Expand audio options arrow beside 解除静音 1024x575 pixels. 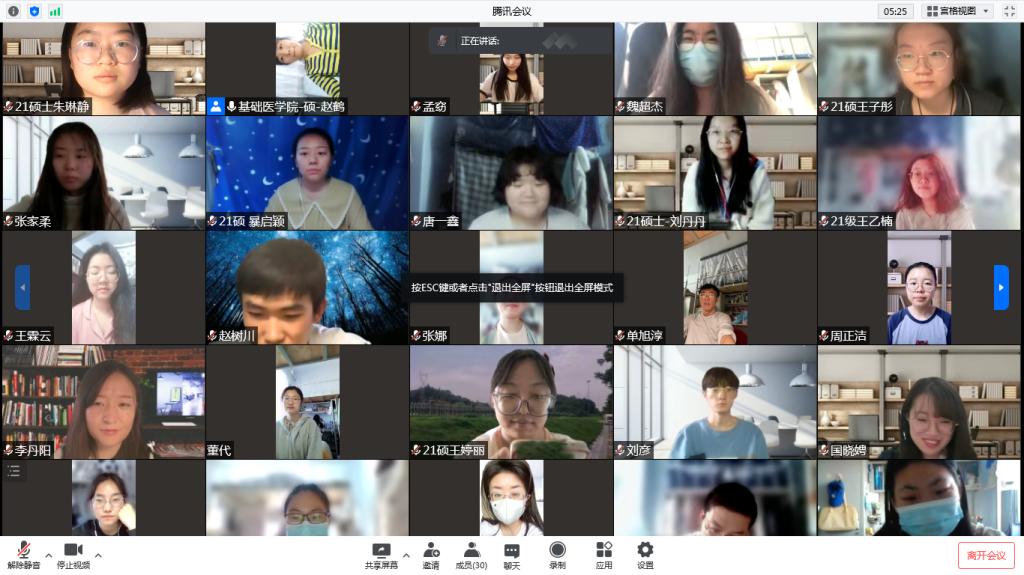coord(48,555)
